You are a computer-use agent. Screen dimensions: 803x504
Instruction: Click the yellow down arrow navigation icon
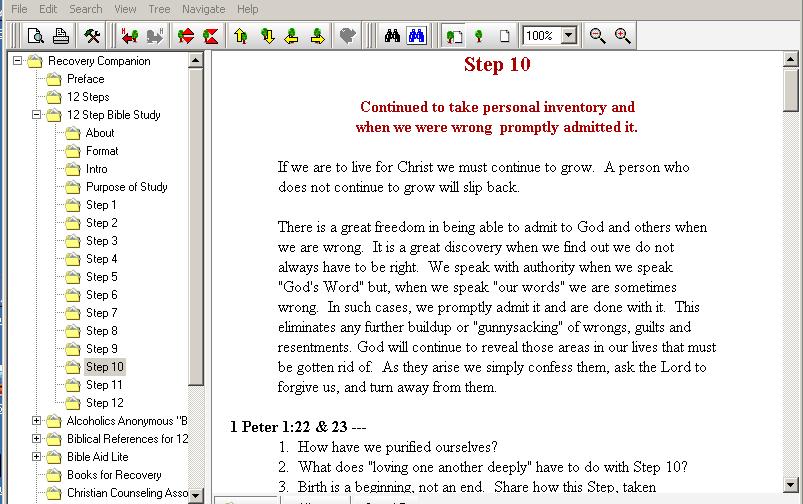(266, 36)
